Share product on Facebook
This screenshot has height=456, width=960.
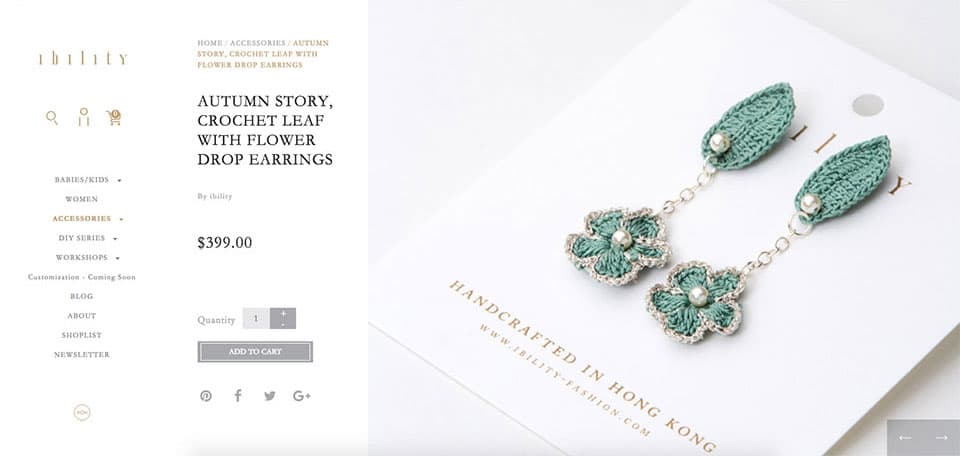(238, 396)
